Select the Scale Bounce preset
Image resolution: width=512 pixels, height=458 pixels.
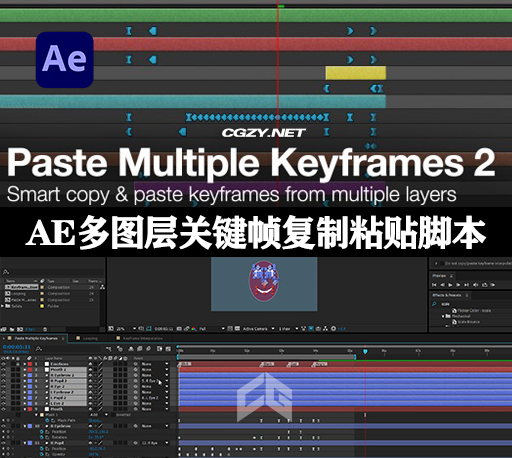[469, 322]
